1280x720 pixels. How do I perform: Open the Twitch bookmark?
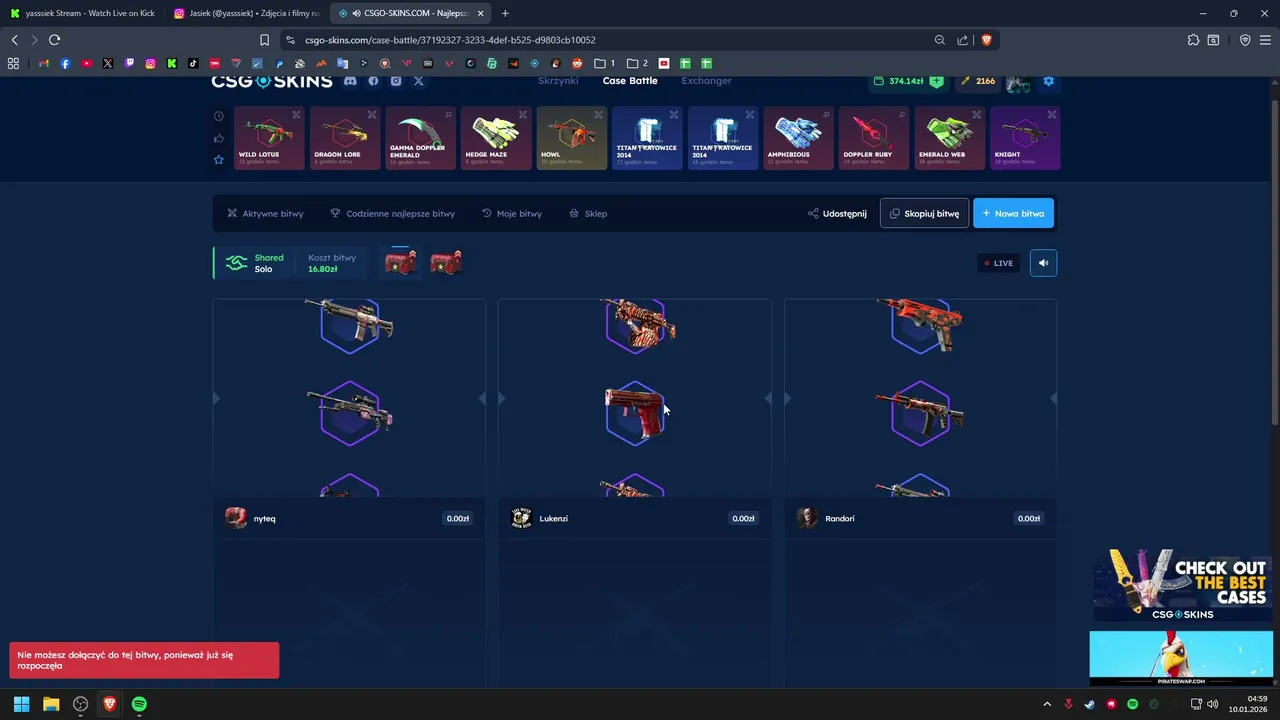[129, 63]
